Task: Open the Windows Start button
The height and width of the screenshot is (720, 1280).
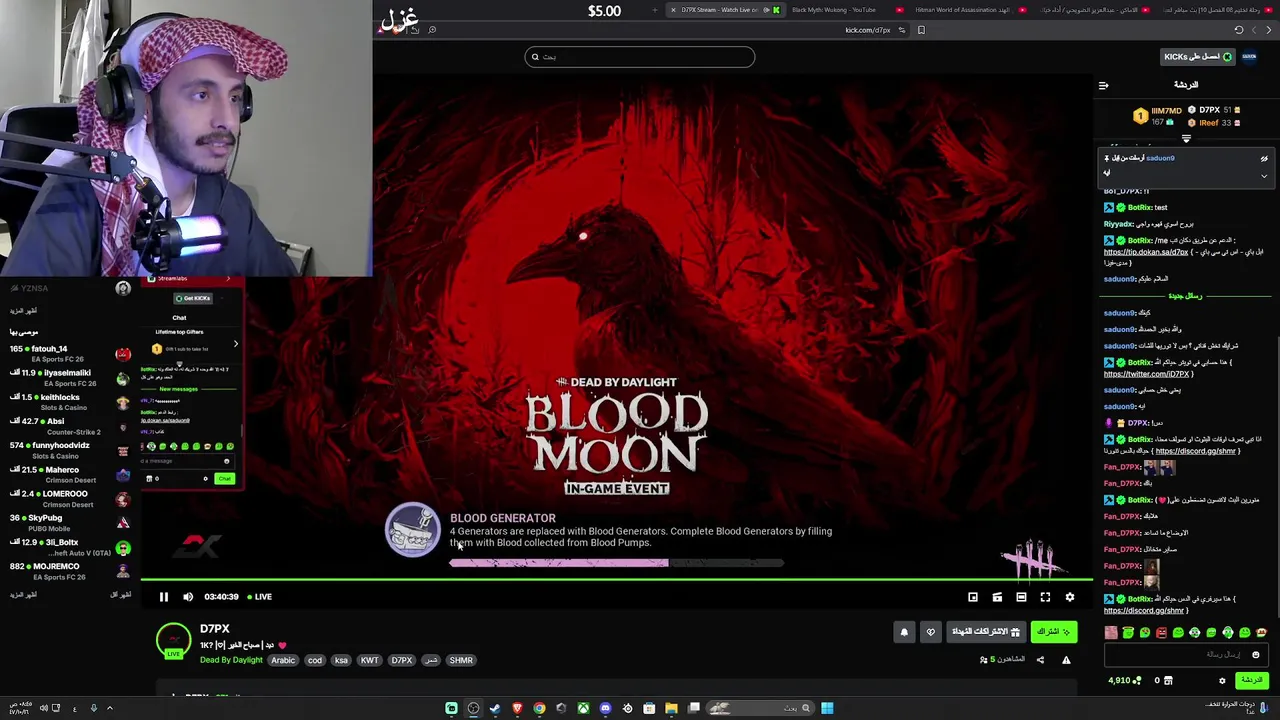Action: coord(827,709)
